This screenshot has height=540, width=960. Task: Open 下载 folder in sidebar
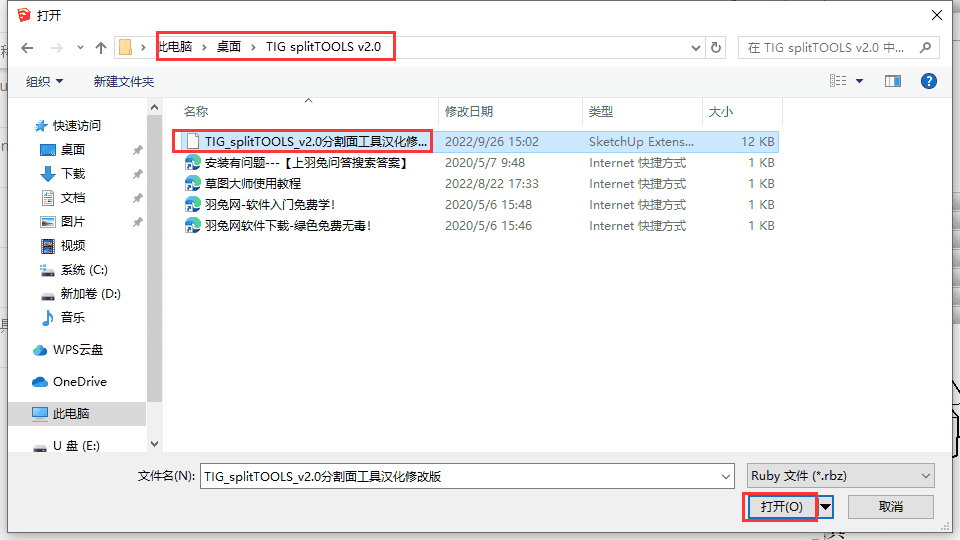click(73, 173)
